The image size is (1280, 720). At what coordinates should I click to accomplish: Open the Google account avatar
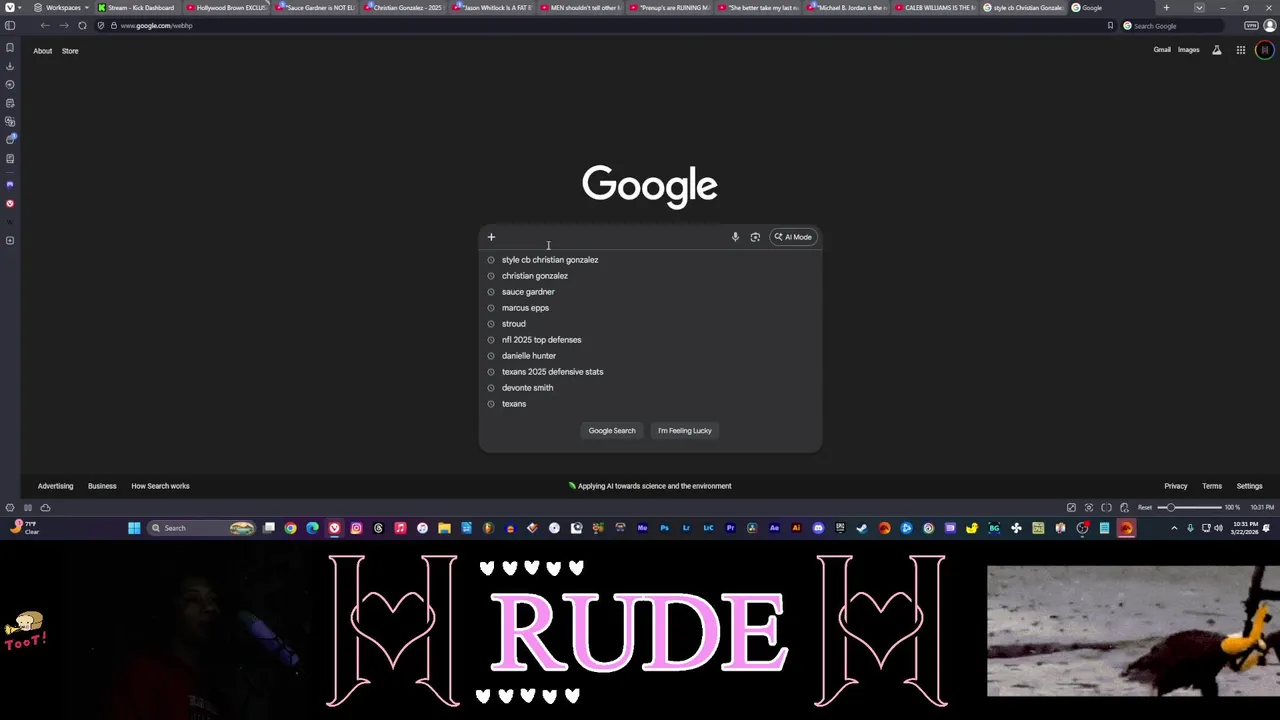[1265, 50]
